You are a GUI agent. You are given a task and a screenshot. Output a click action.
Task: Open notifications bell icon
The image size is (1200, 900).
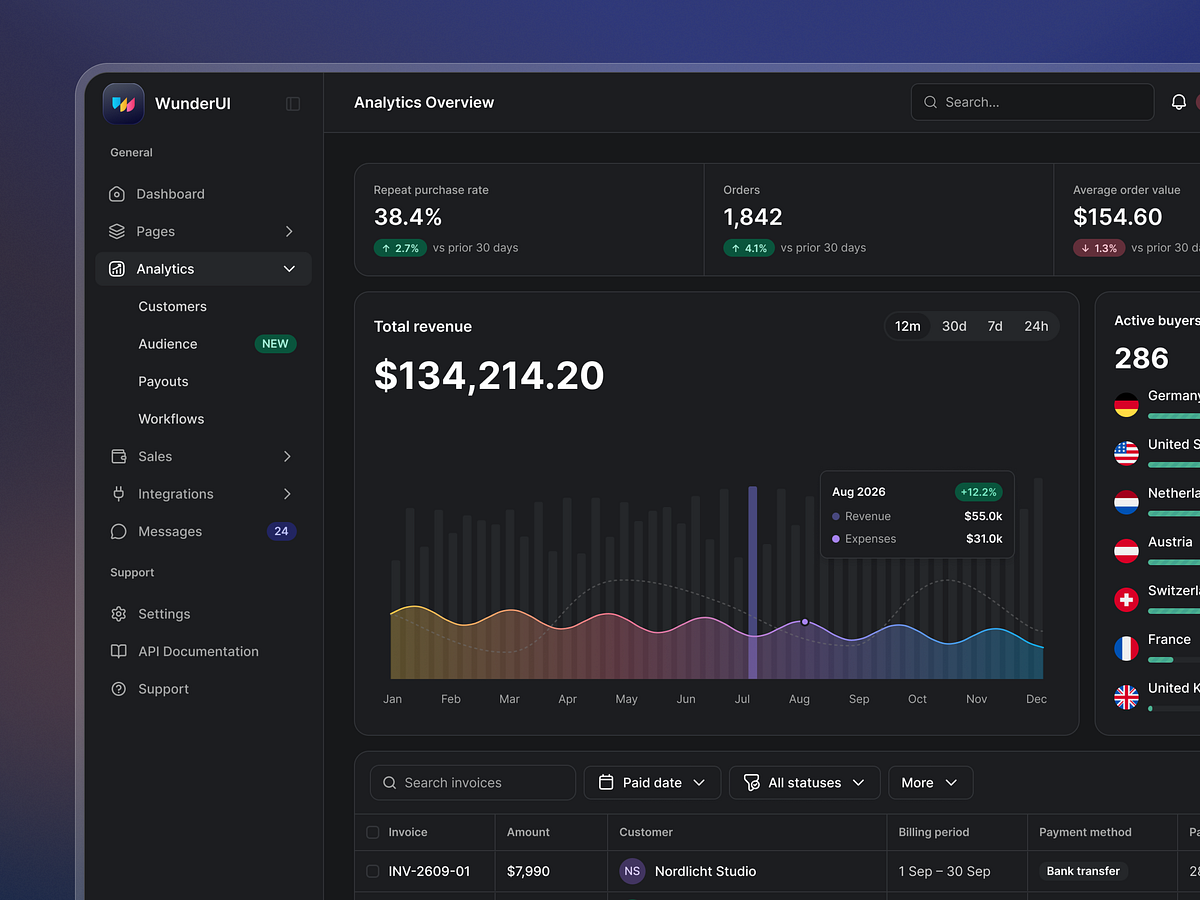click(x=1179, y=102)
